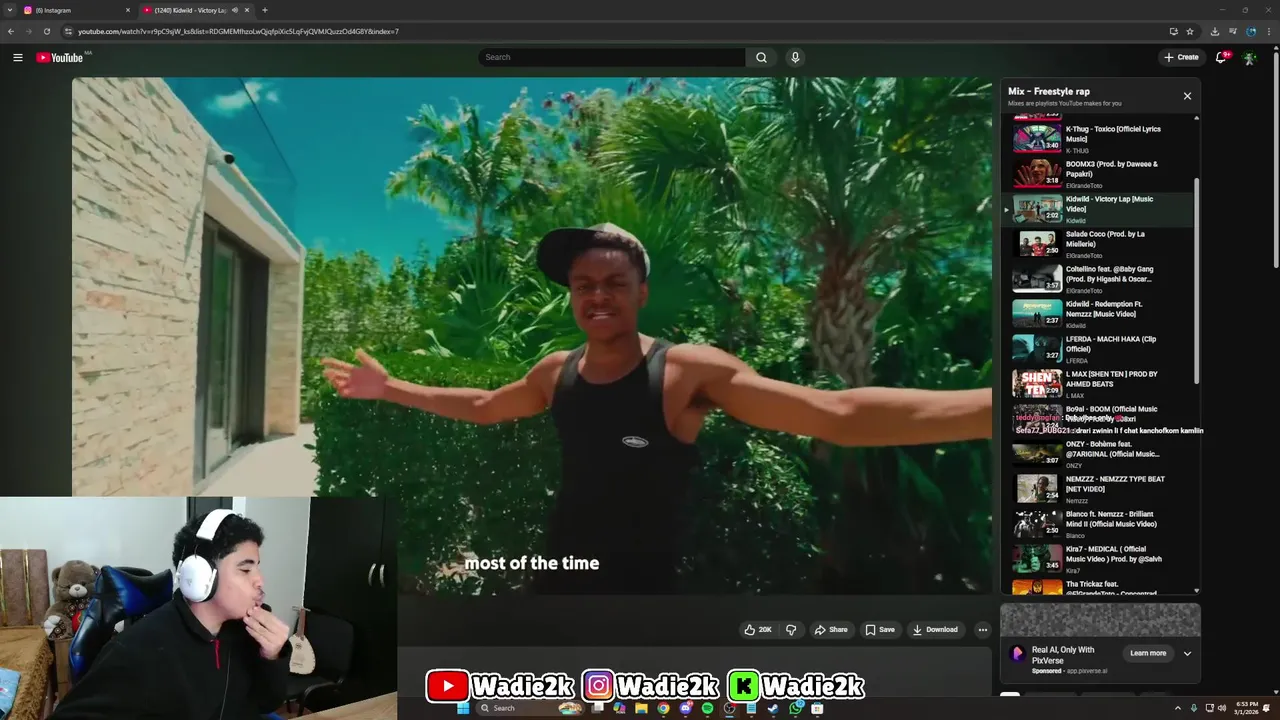Viewport: 1280px width, 720px height.
Task: Close the Instagram tab
Action: point(128,10)
